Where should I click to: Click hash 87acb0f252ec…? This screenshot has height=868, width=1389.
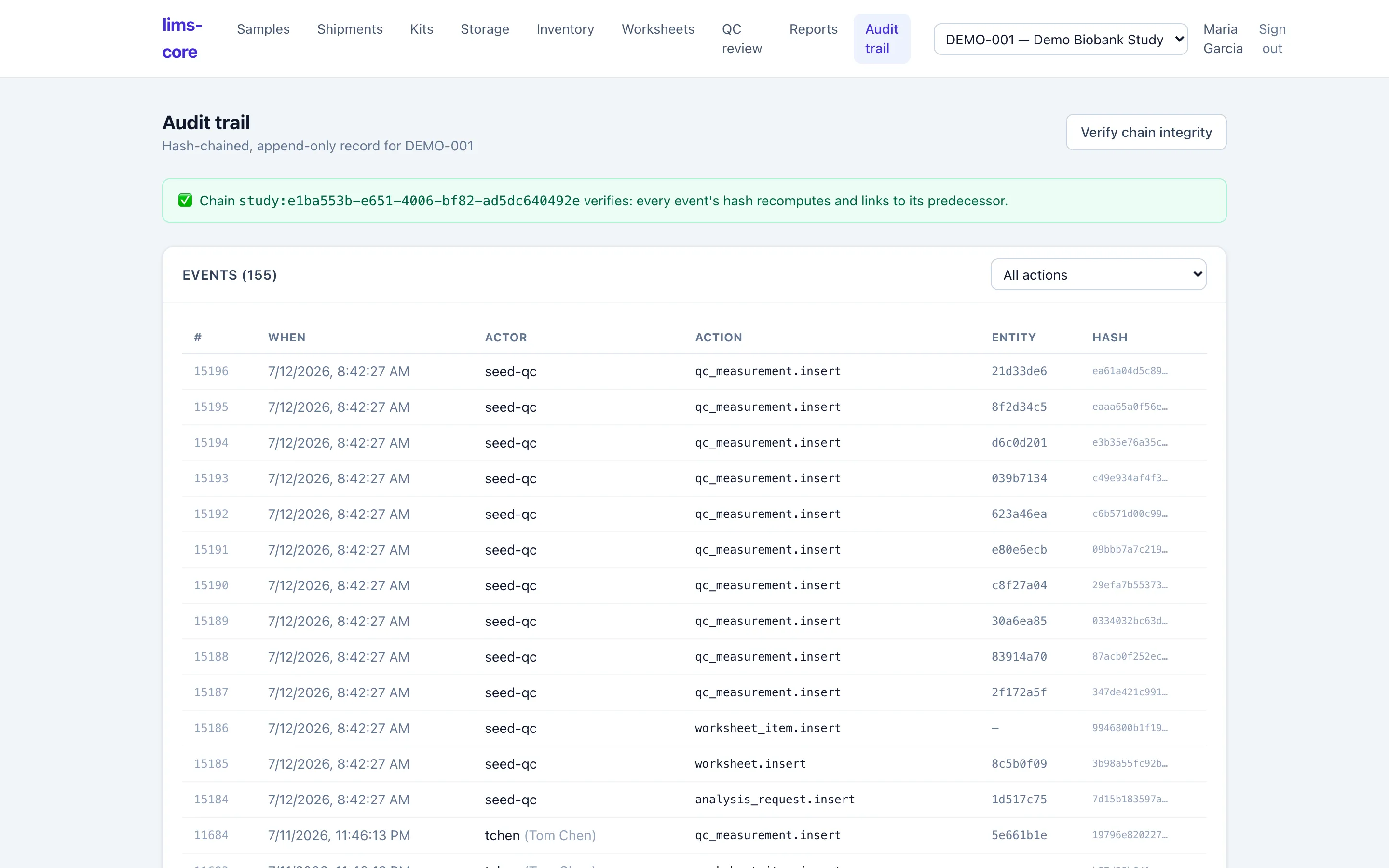click(x=1130, y=656)
